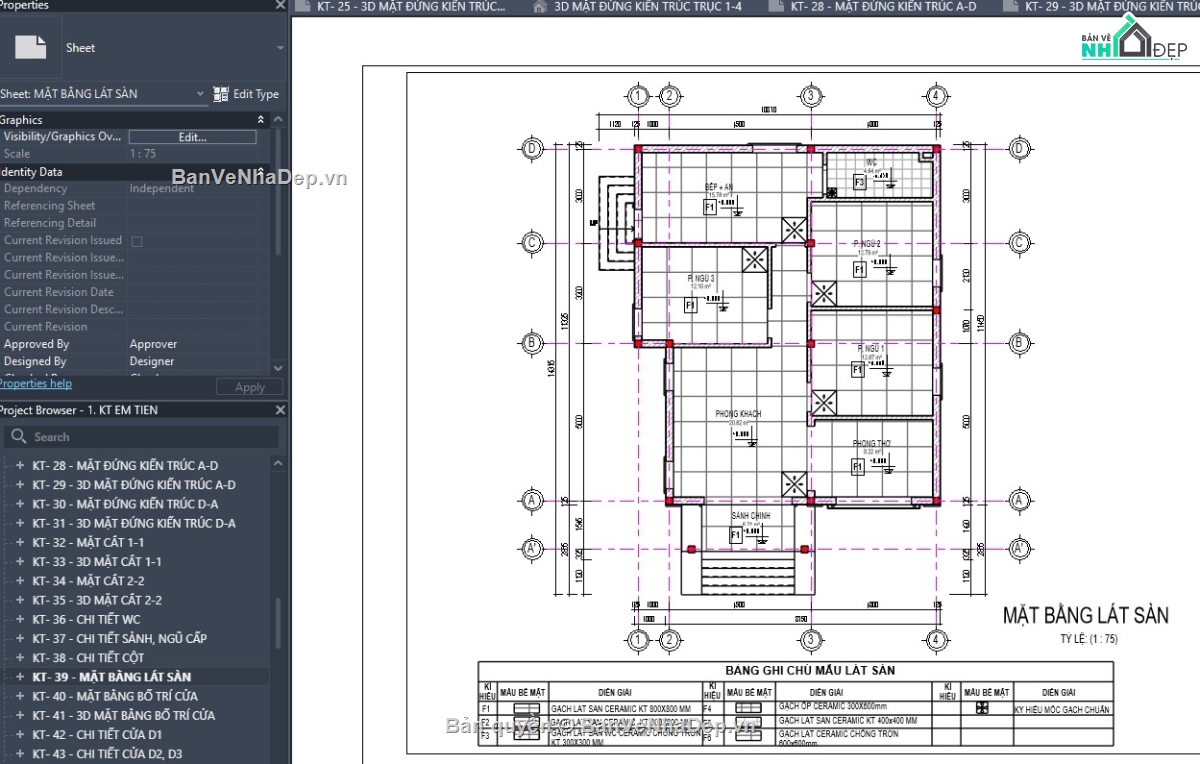This screenshot has height=764, width=1200.
Task: Open the Sheet type selector dropdown arrow
Action: coord(279,48)
